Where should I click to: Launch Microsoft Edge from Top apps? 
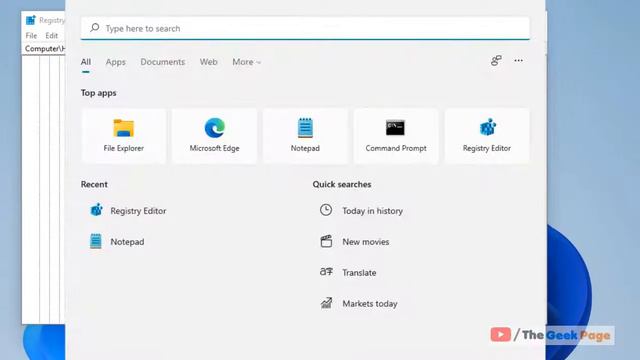tap(214, 136)
